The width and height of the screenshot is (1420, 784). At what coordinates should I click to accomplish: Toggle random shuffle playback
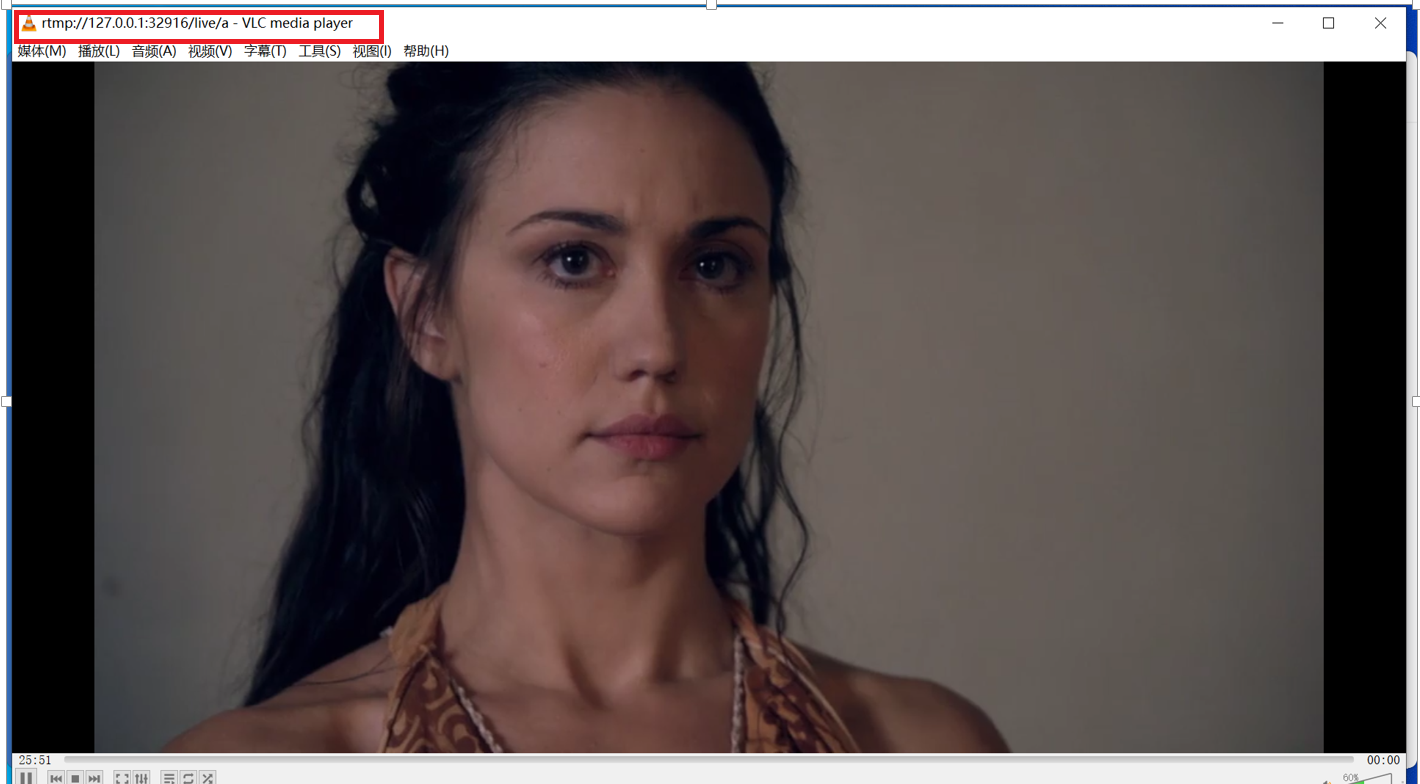pos(207,778)
